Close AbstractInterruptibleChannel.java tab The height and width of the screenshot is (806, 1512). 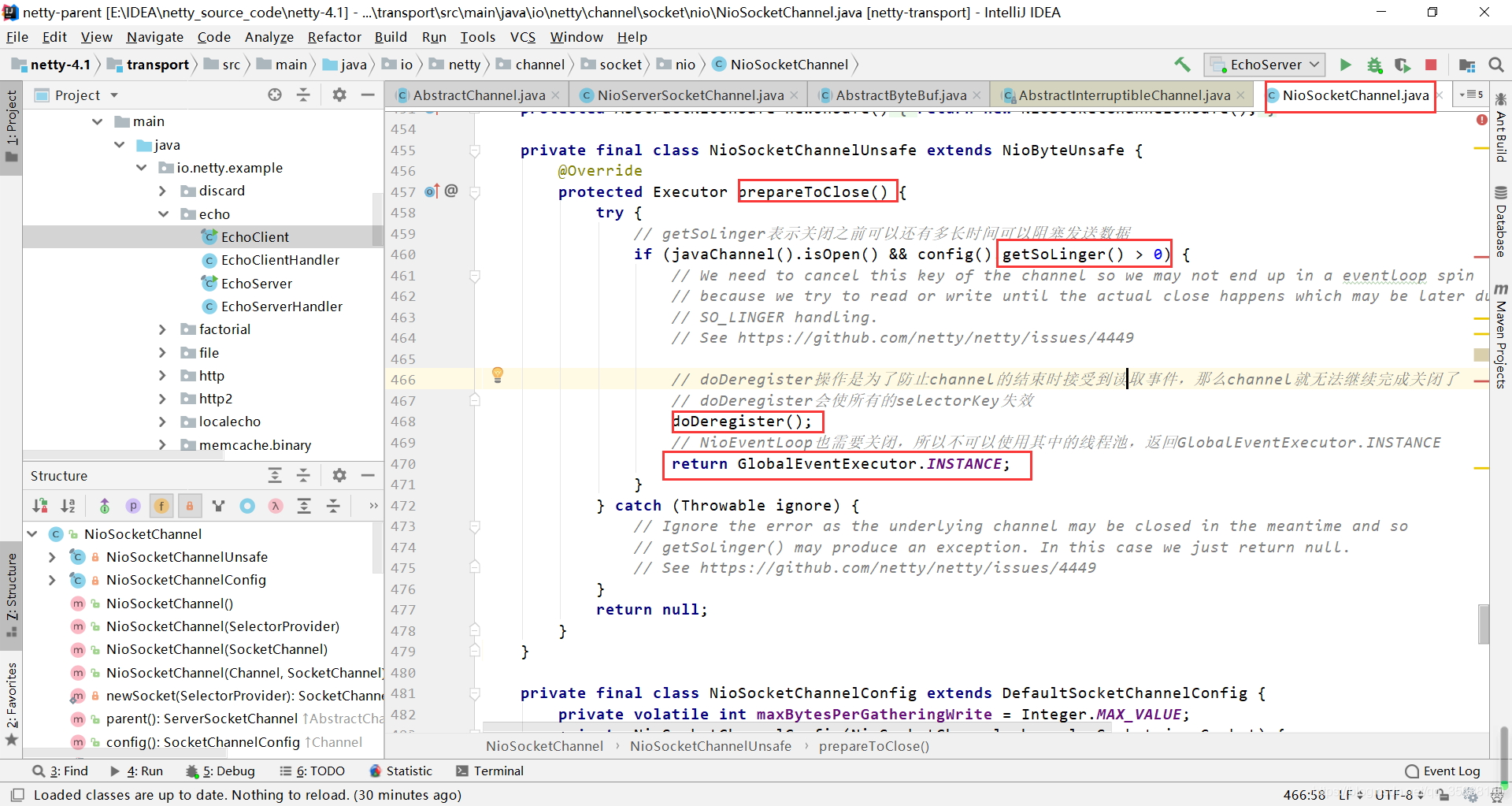1241,95
